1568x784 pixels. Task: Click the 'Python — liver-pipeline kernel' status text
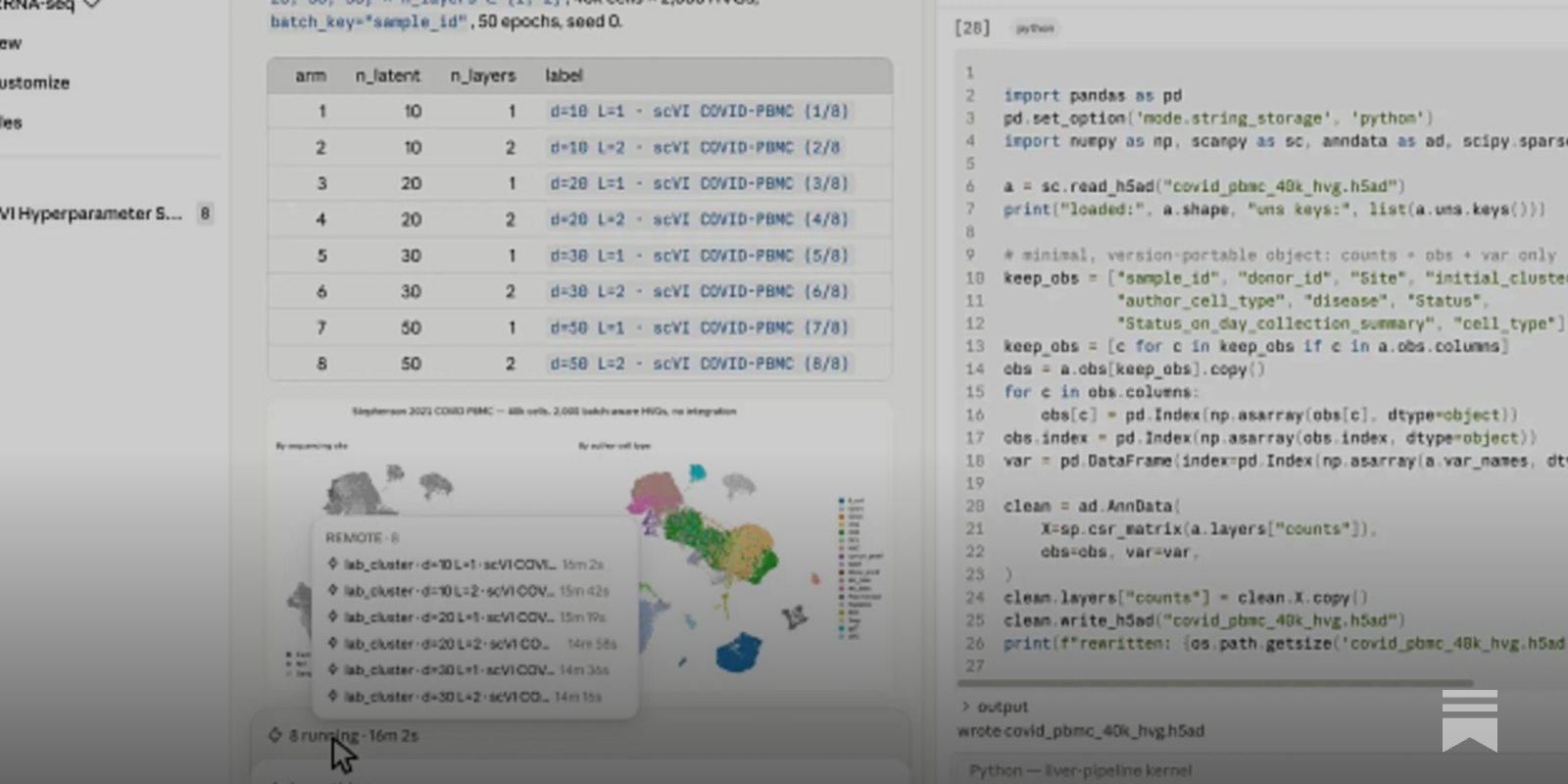(x=1081, y=770)
